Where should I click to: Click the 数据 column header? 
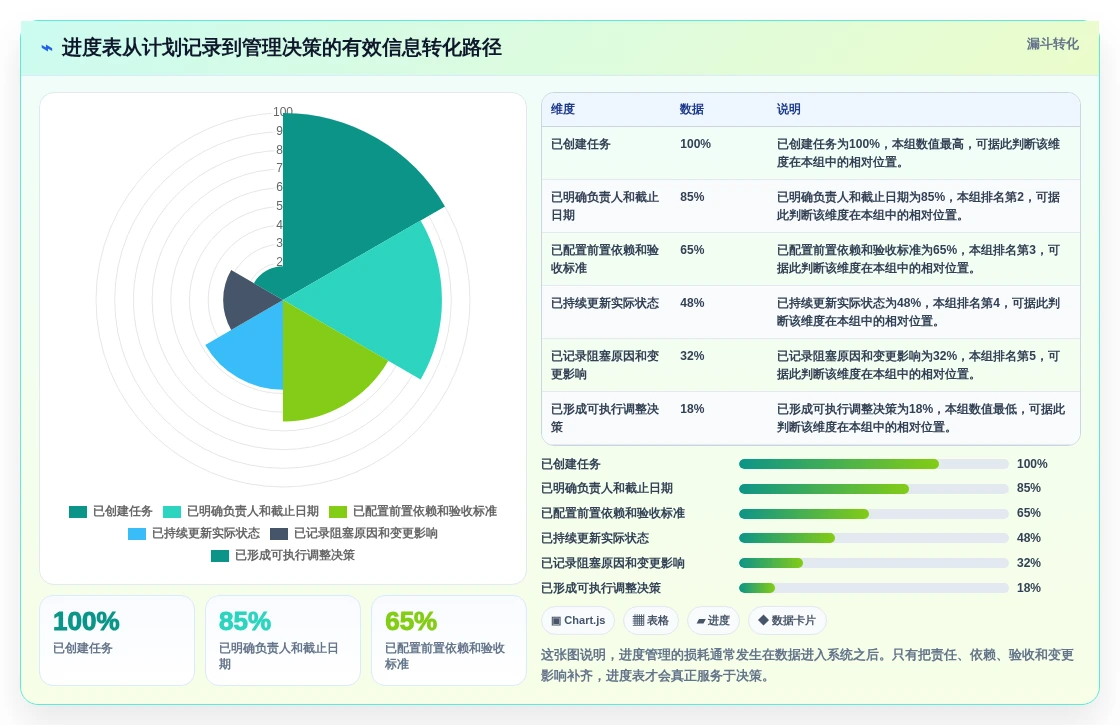pyautogui.click(x=691, y=109)
